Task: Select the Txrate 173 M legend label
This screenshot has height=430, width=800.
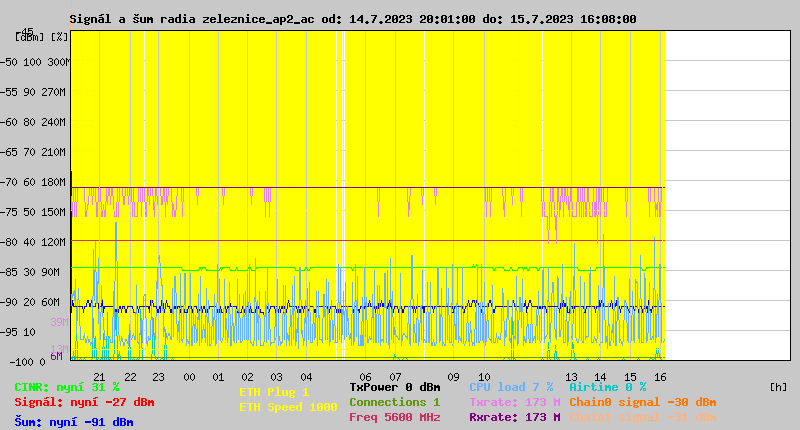Action: pyautogui.click(x=514, y=402)
